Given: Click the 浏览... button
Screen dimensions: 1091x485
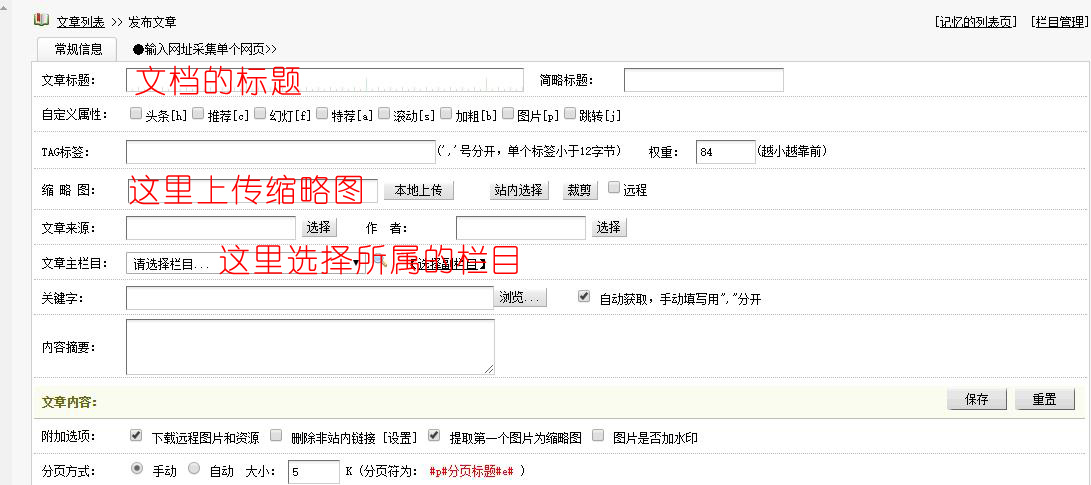Looking at the screenshot, I should pyautogui.click(x=521, y=297).
